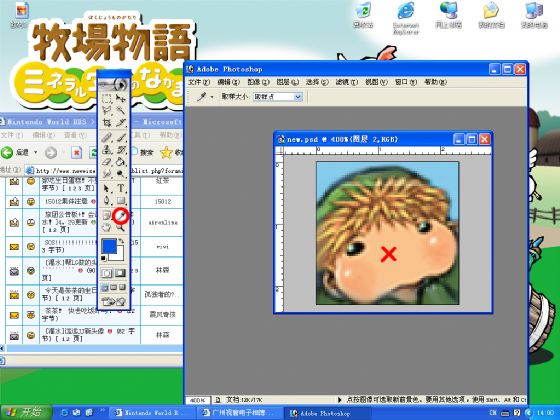Select the Move tool
Screen dimensions: 560x420
click(121, 99)
